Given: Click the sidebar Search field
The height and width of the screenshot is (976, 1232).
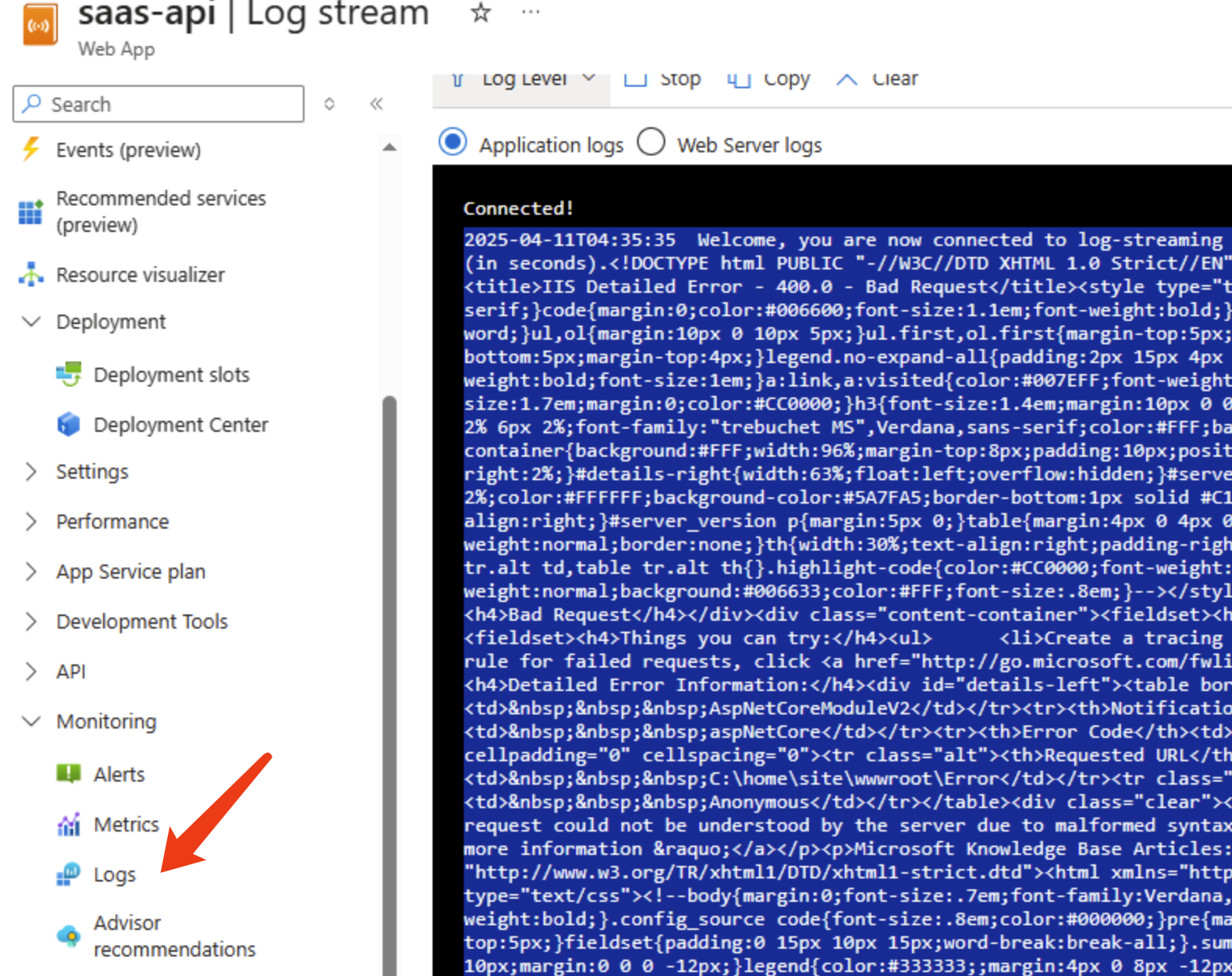Looking at the screenshot, I should (x=158, y=104).
